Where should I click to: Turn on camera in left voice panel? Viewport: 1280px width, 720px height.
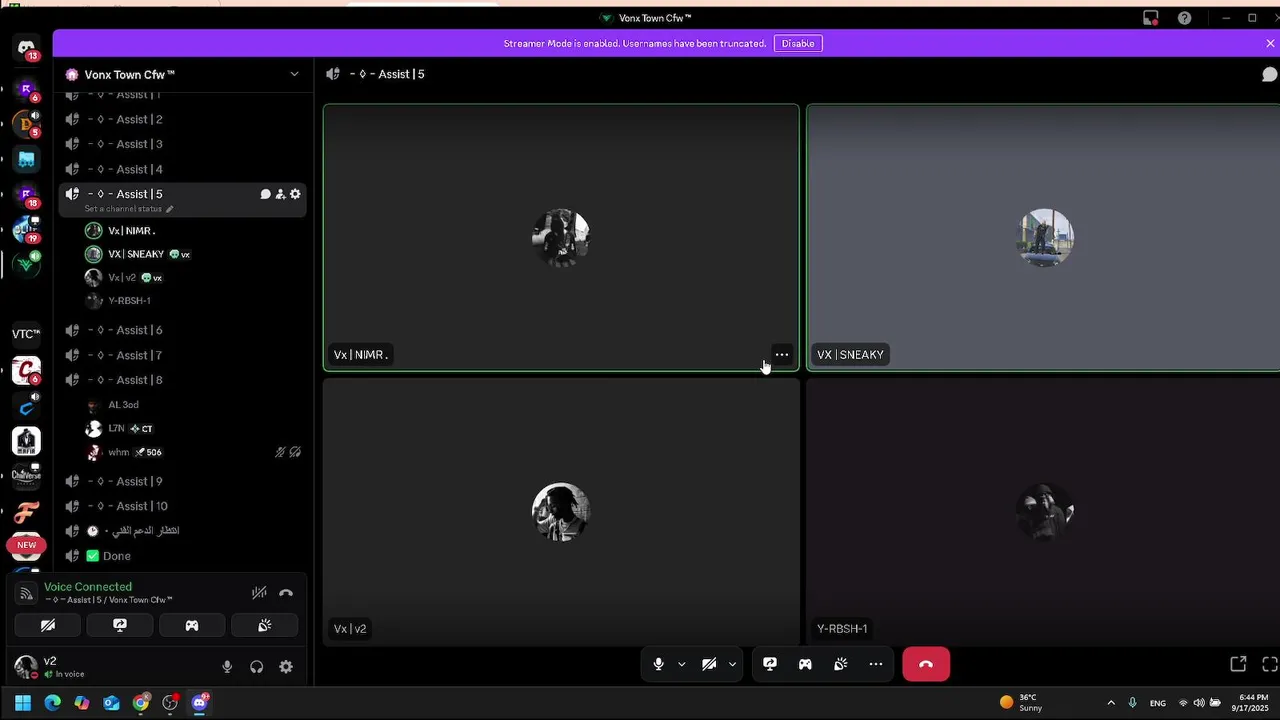47,625
